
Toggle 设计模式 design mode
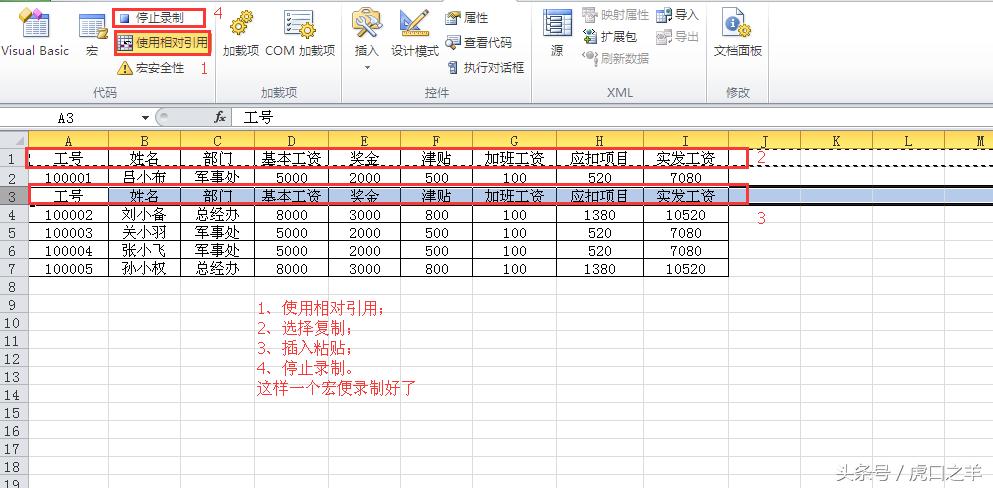coord(415,33)
